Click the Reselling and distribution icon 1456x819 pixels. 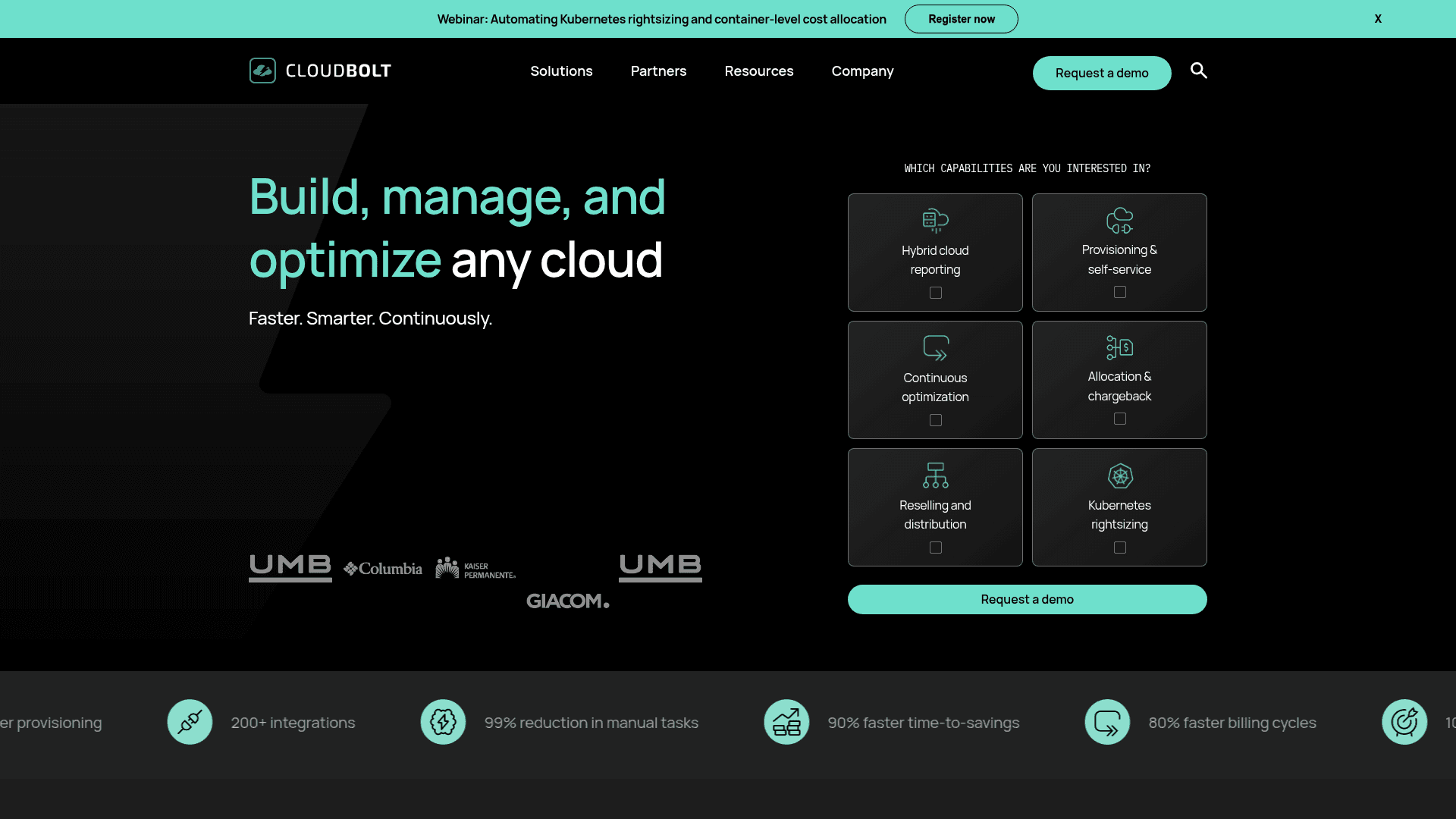coord(935,475)
